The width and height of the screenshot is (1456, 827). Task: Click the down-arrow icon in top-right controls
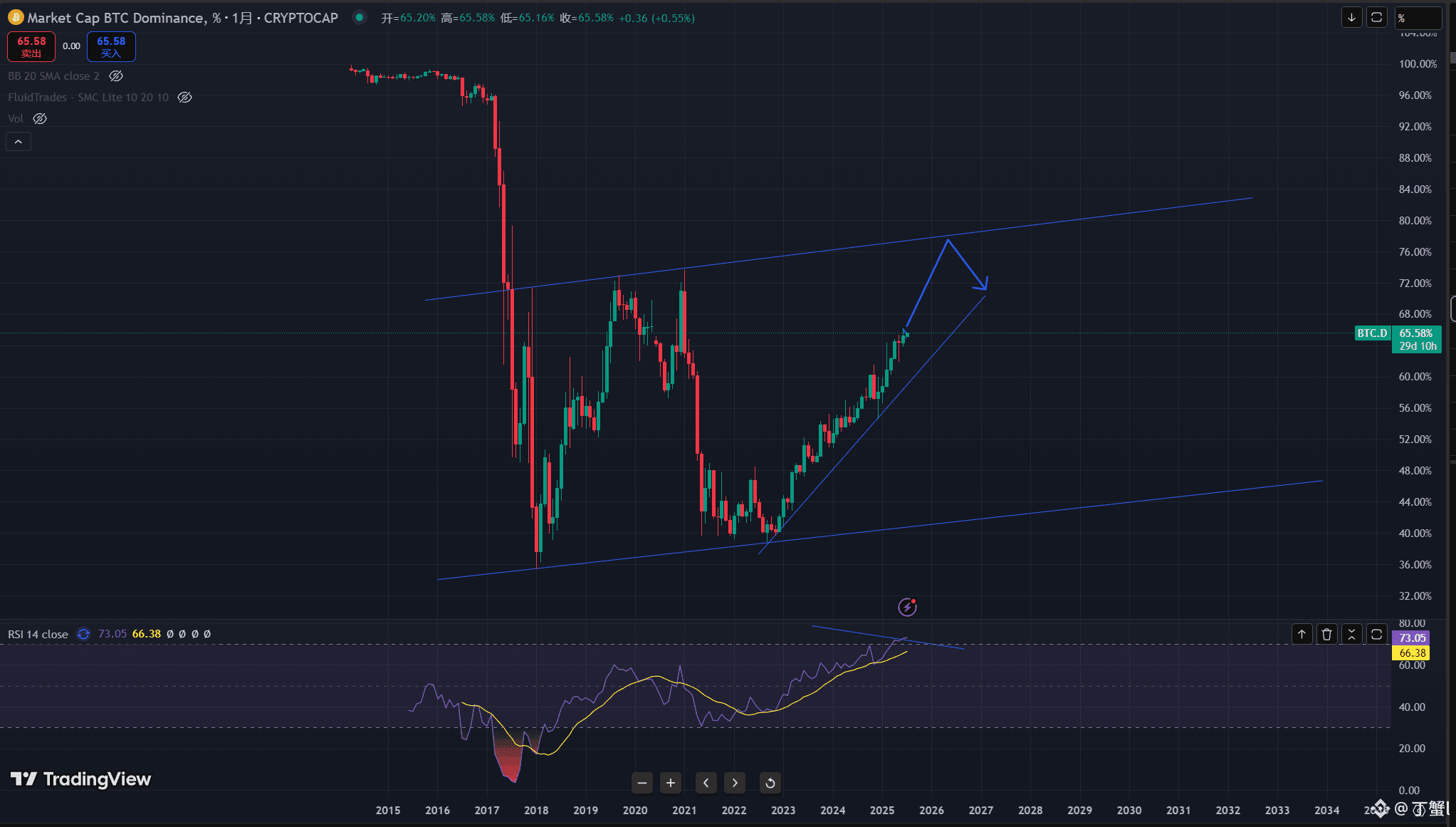(1351, 18)
